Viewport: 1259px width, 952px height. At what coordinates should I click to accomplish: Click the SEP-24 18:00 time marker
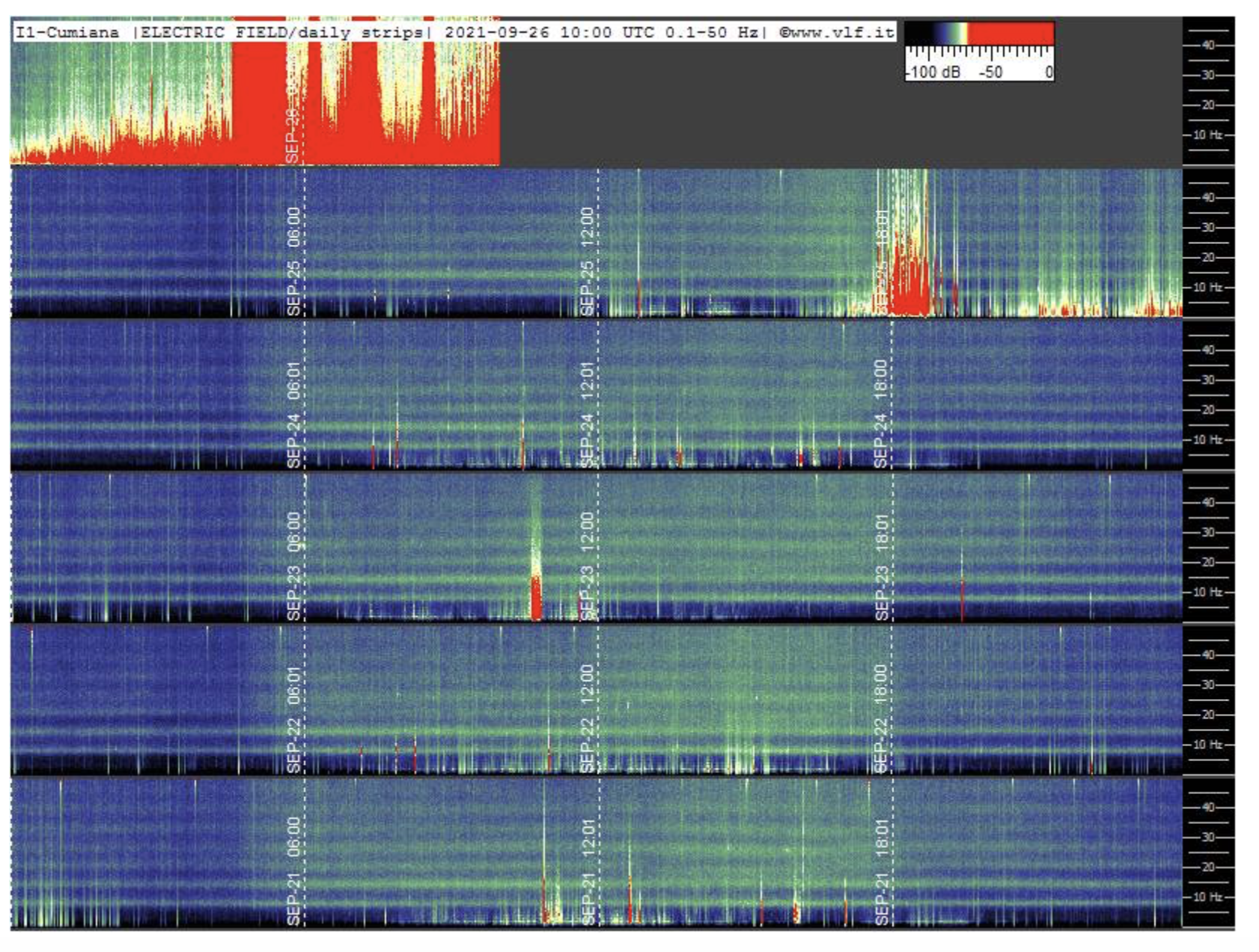(881, 414)
